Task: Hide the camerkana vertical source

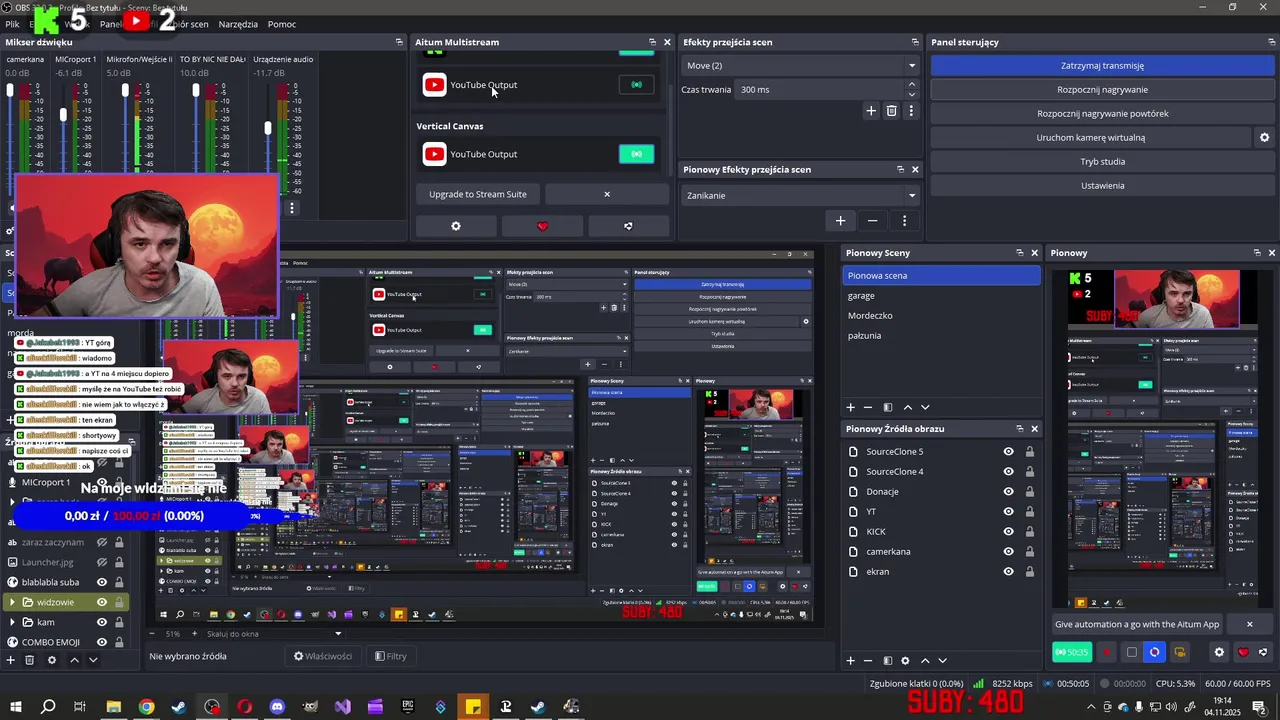Action: pyautogui.click(x=1008, y=552)
